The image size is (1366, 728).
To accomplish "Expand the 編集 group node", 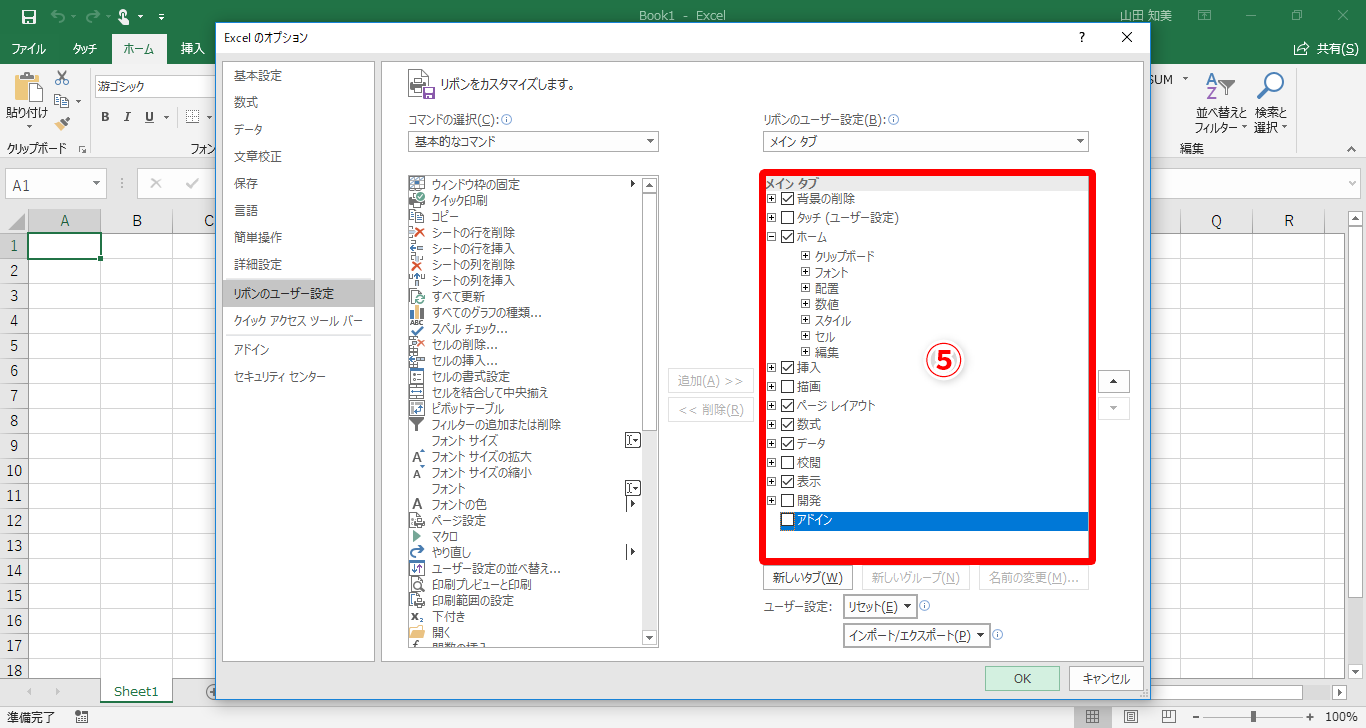I will [x=805, y=353].
